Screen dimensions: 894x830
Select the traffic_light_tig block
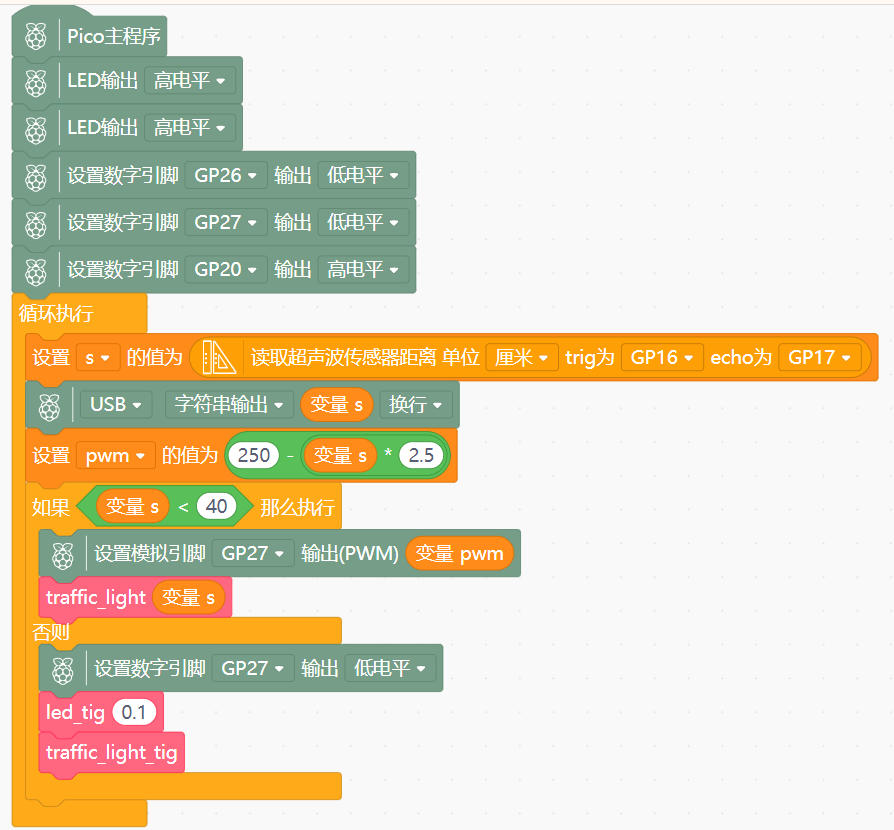point(112,752)
